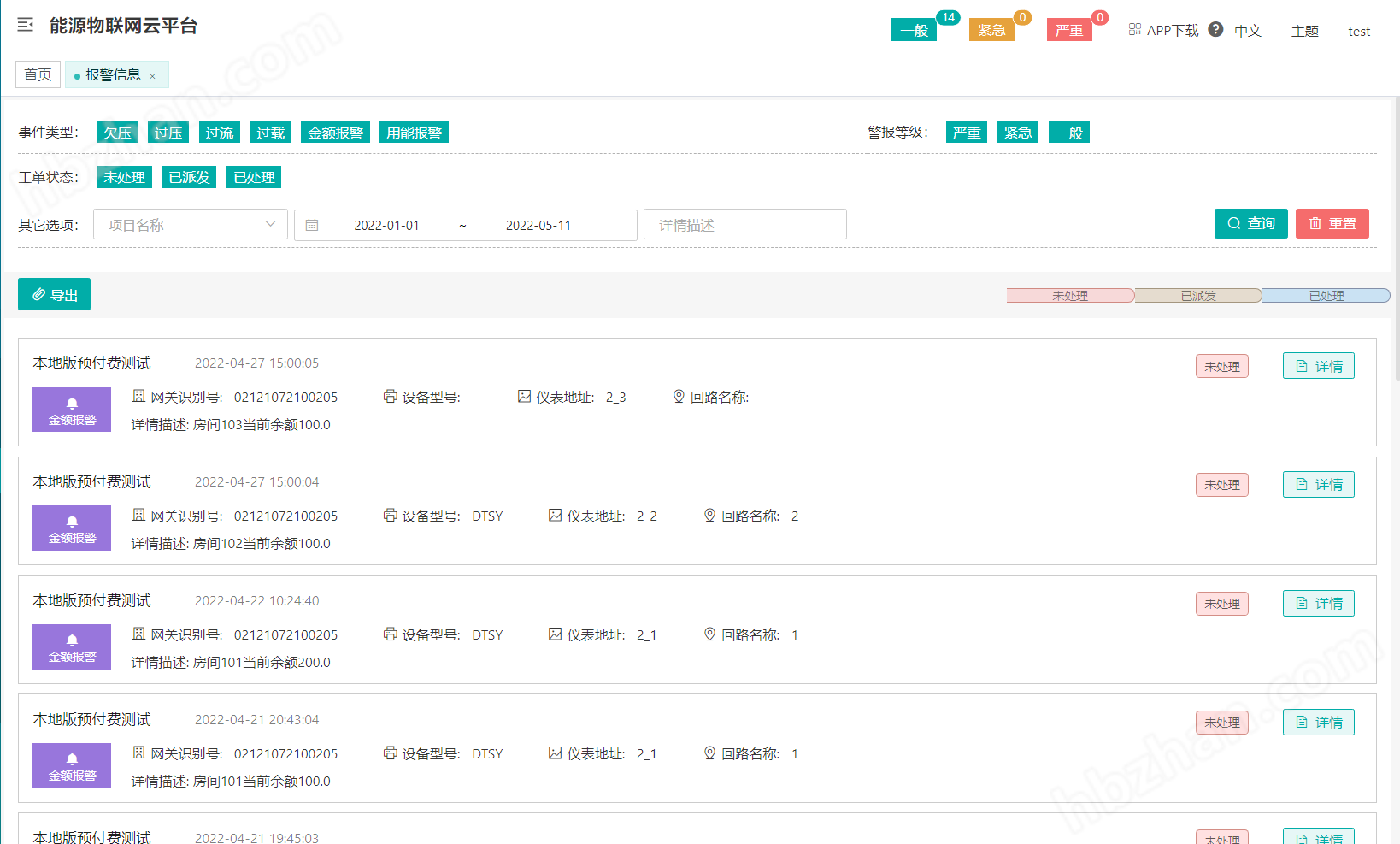Viewport: 1400px width, 844px height.
Task: Open the help question mark icon
Action: 1215,29
